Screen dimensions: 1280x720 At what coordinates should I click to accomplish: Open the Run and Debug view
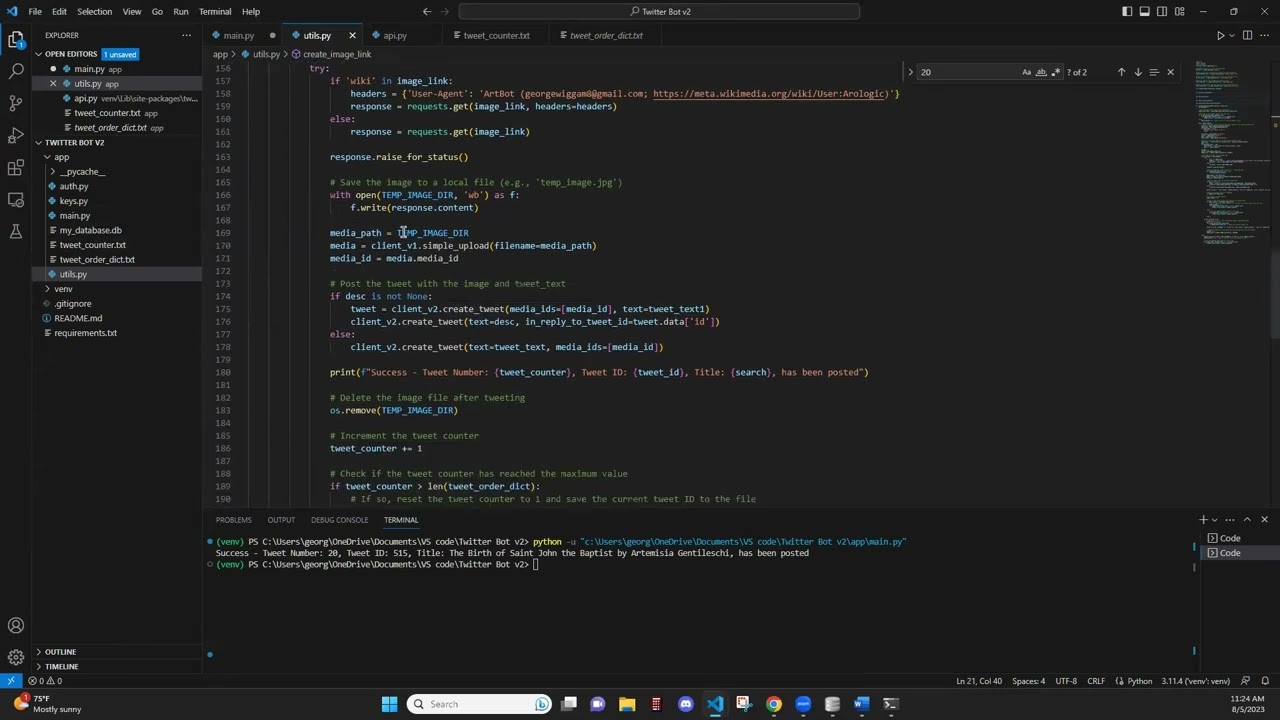point(16,135)
